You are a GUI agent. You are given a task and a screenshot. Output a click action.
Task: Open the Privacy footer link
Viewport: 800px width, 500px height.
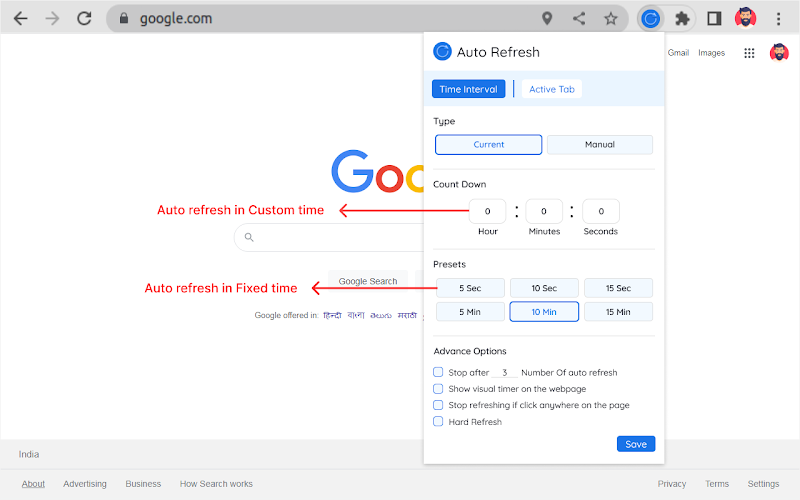tap(671, 484)
